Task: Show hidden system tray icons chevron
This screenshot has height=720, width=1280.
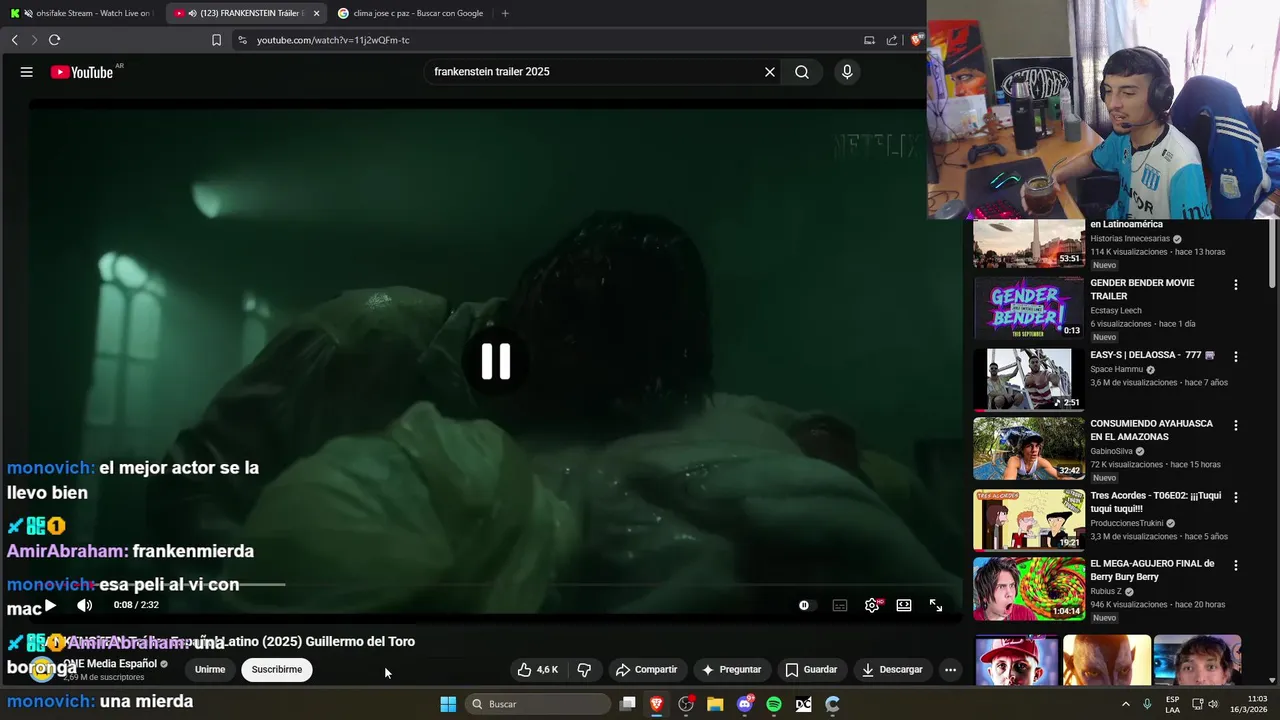Action: (x=1125, y=704)
